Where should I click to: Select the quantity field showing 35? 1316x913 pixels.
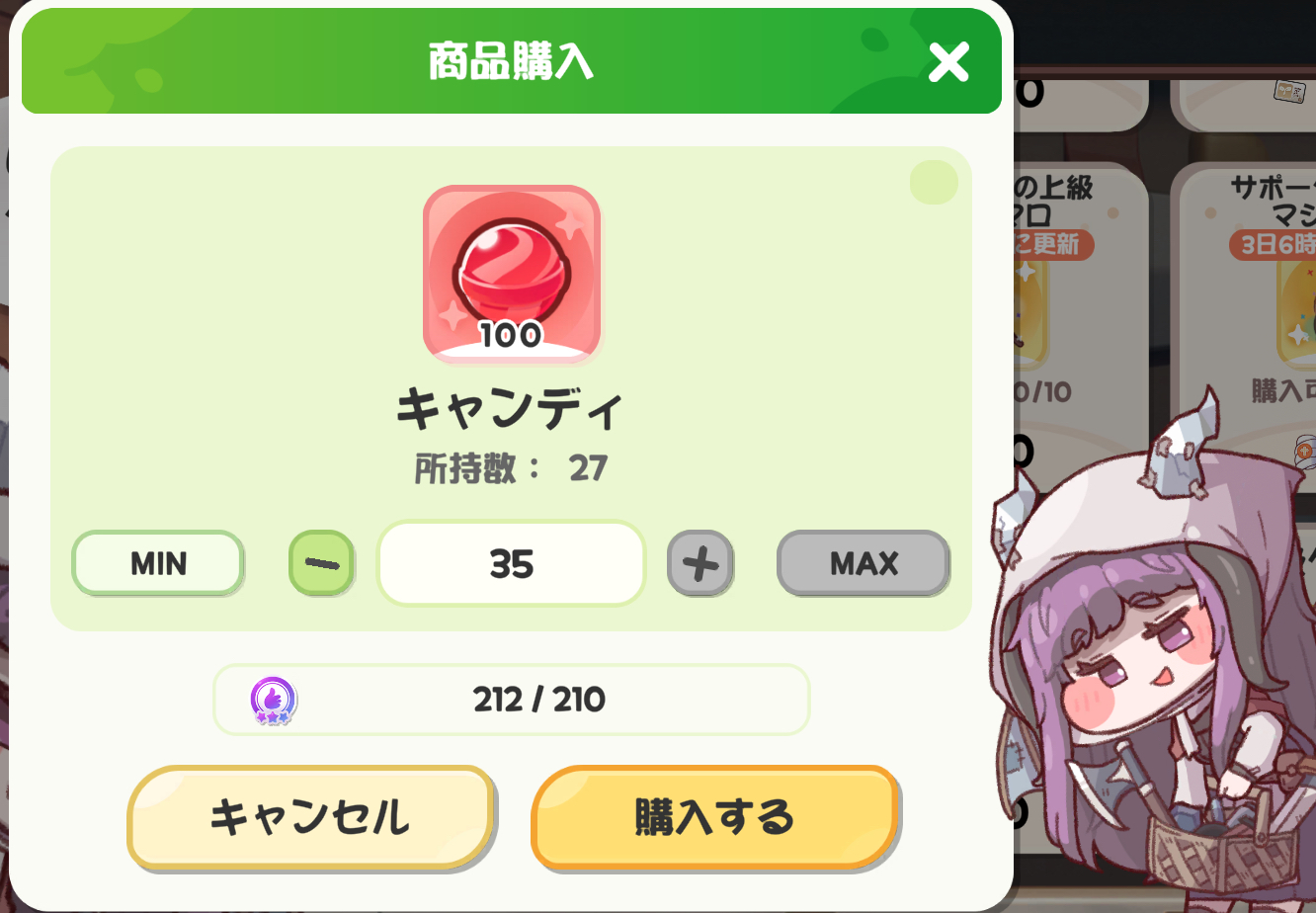point(512,563)
